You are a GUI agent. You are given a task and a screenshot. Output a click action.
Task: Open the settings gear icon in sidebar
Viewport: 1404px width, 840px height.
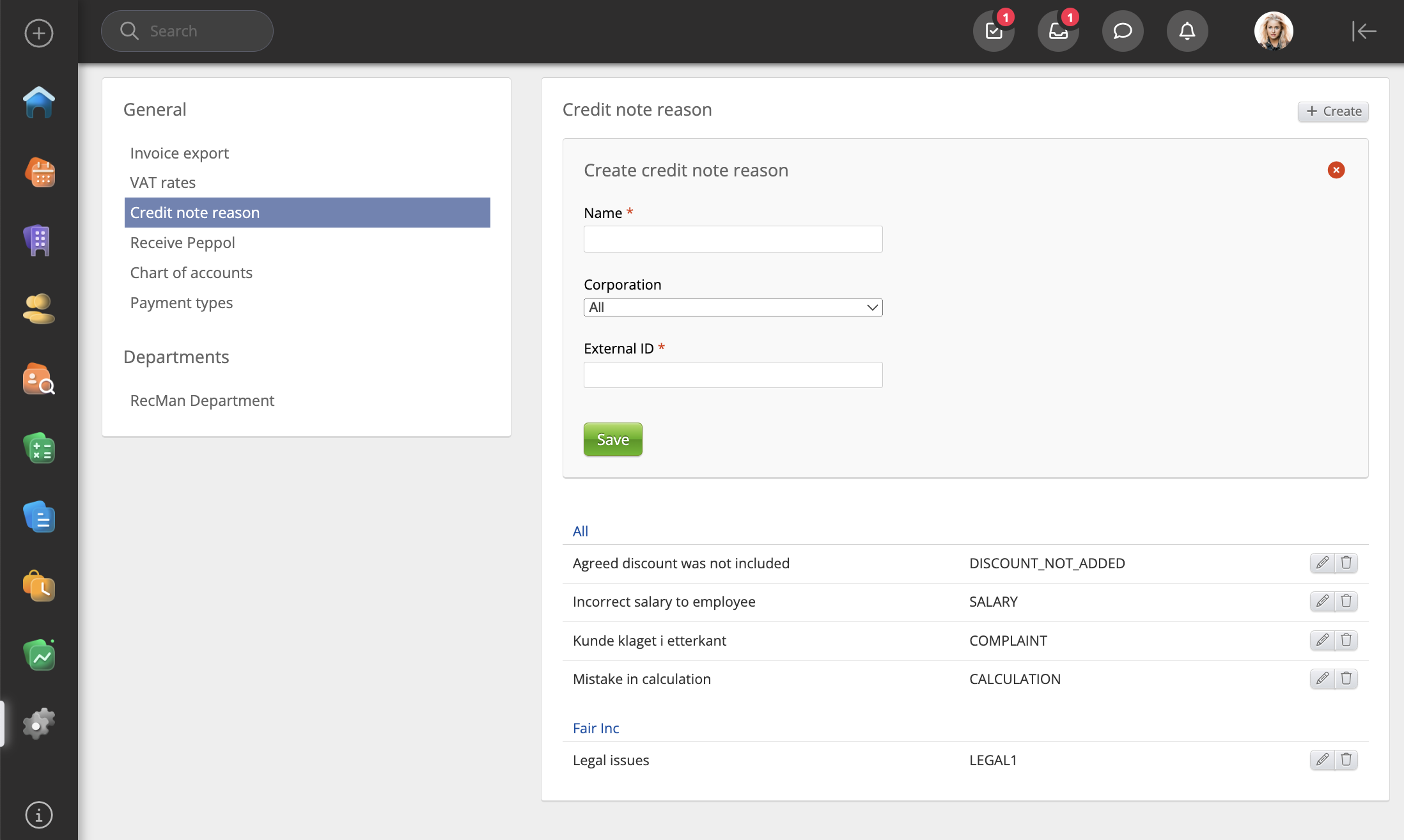pyautogui.click(x=39, y=724)
